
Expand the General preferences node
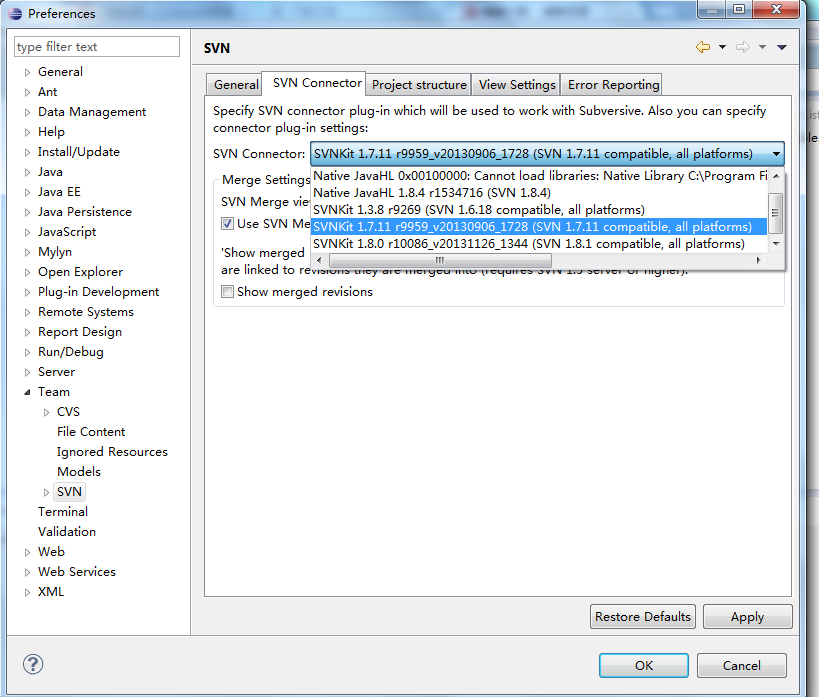click(x=28, y=72)
